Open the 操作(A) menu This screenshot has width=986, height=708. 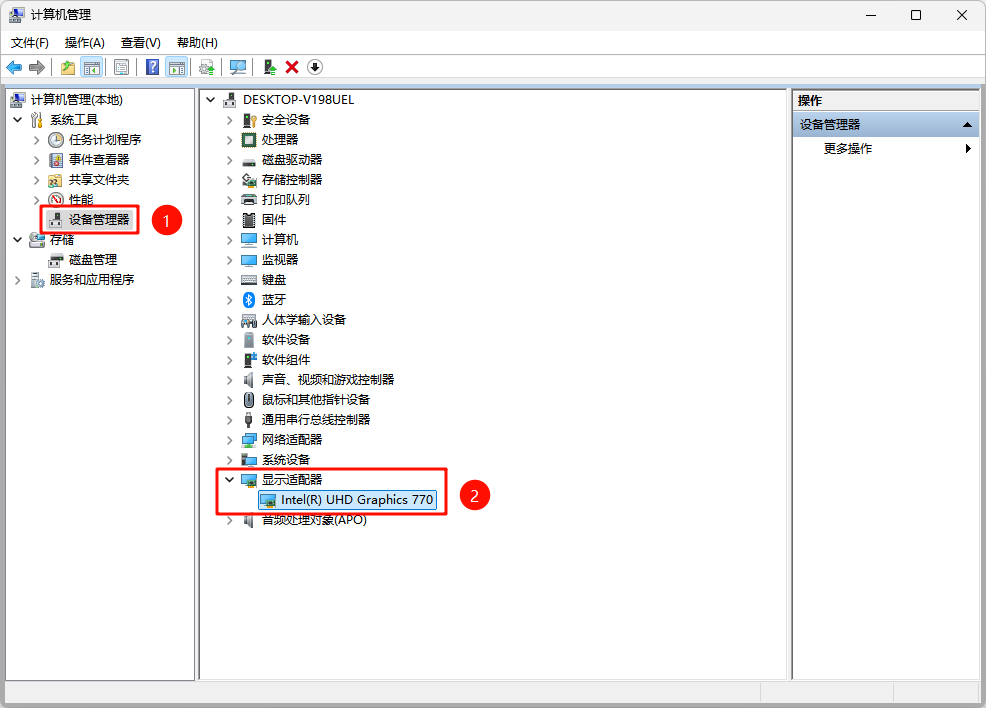tap(84, 43)
